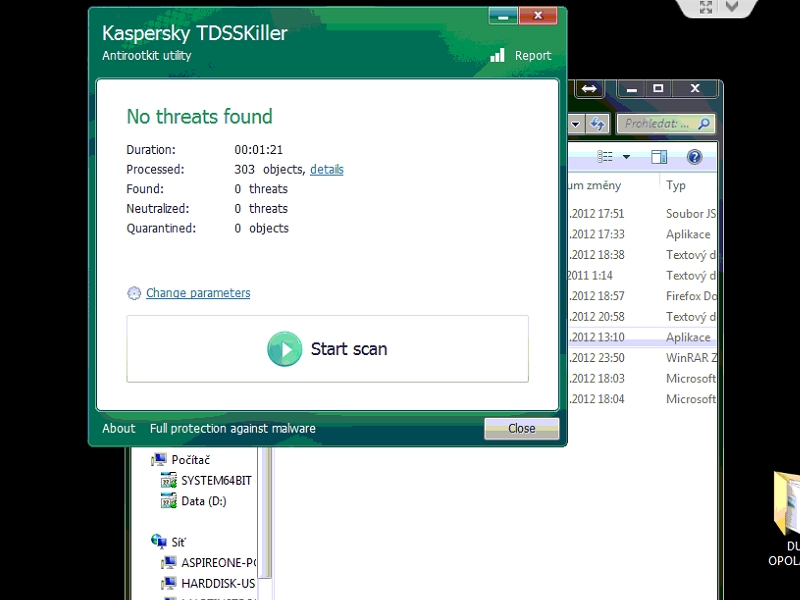Viewport: 800px width, 600px height.
Task: Click the Explorer refresh icon
Action: point(597,123)
